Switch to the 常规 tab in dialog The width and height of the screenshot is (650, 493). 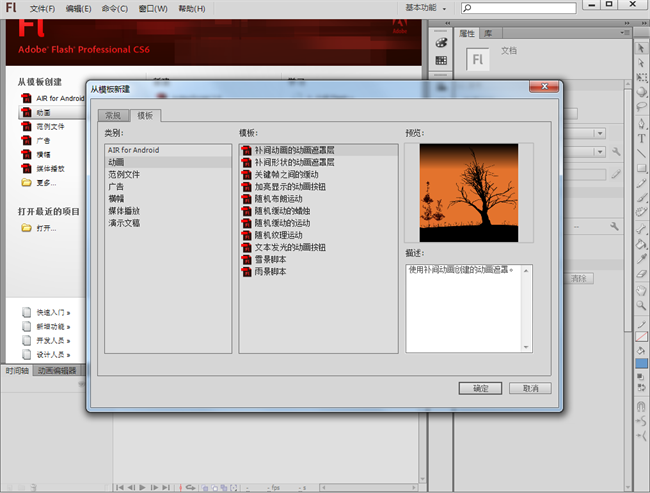click(113, 116)
